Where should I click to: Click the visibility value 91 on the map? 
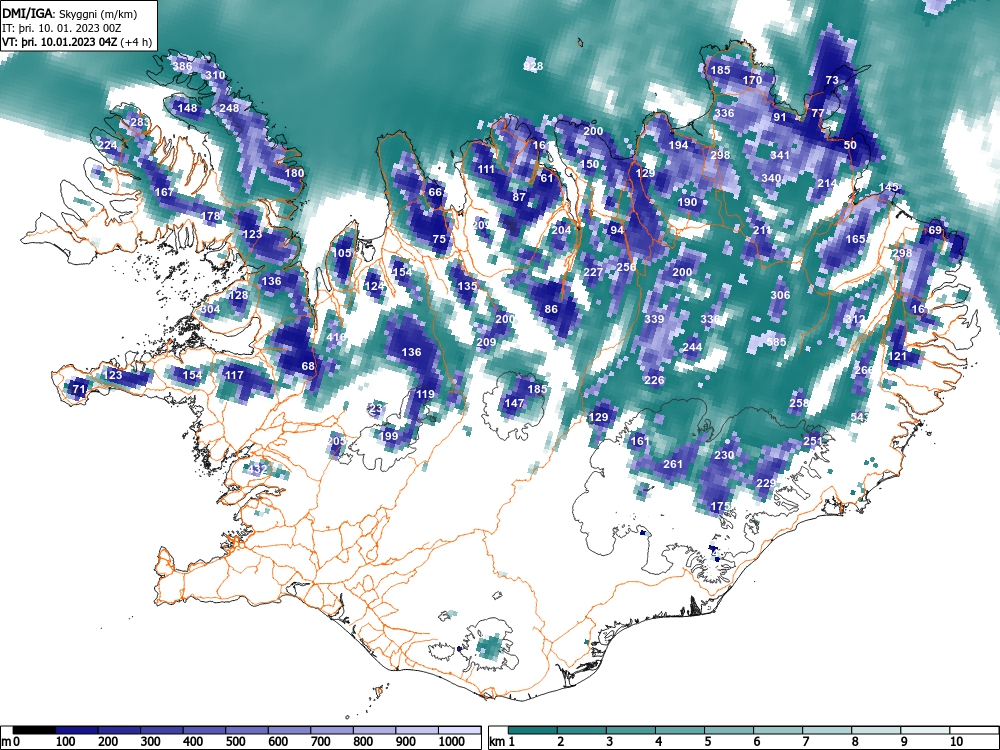tap(779, 117)
